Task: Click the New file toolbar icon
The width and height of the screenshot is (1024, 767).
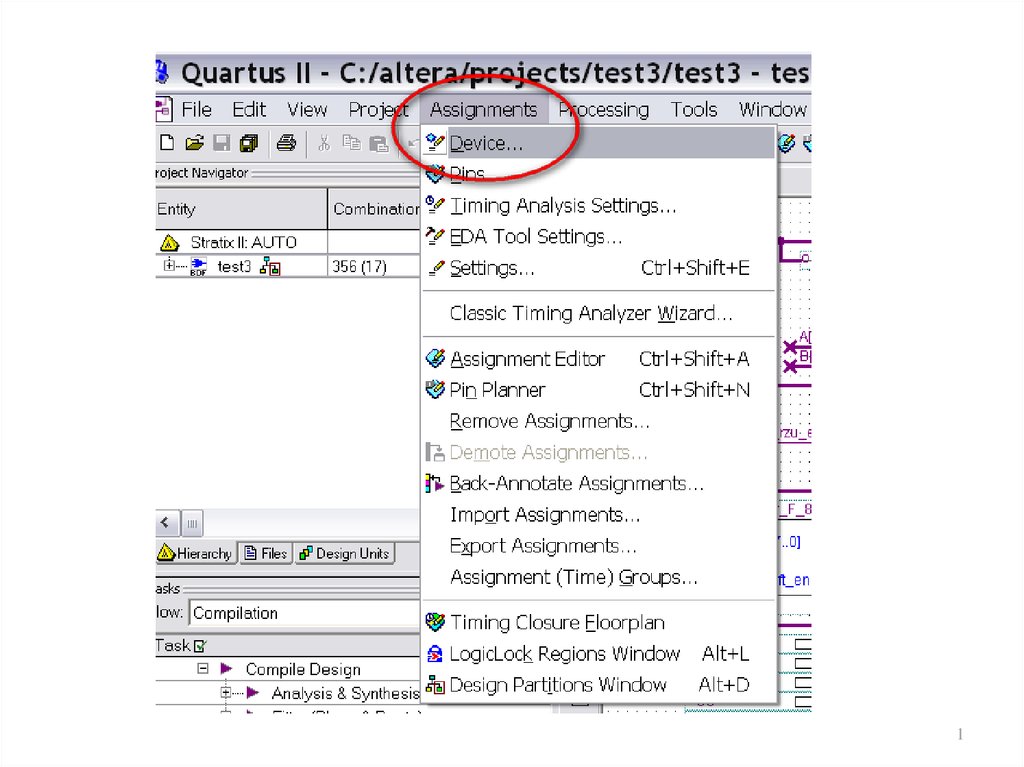Action: [168, 143]
